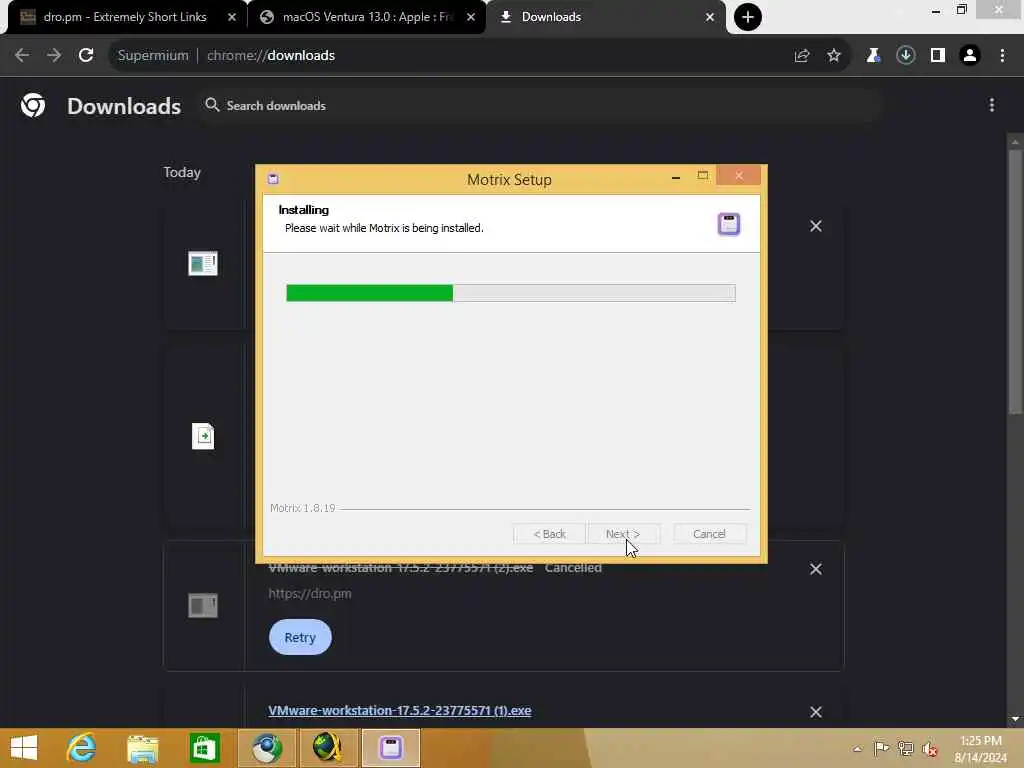Click the muted volume tray icon
Image resolution: width=1024 pixels, height=768 pixels.
[930, 748]
